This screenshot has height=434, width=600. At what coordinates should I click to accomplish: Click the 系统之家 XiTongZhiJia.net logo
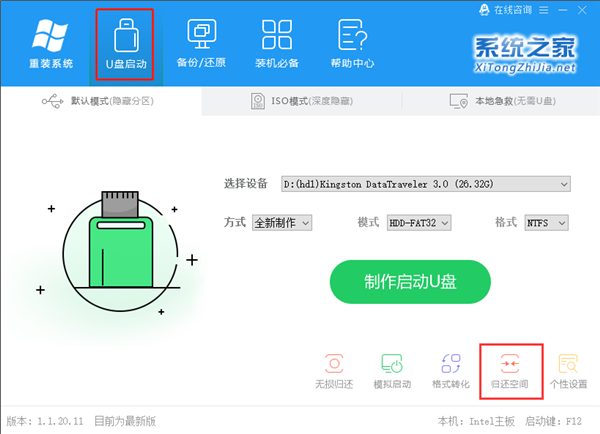point(525,54)
